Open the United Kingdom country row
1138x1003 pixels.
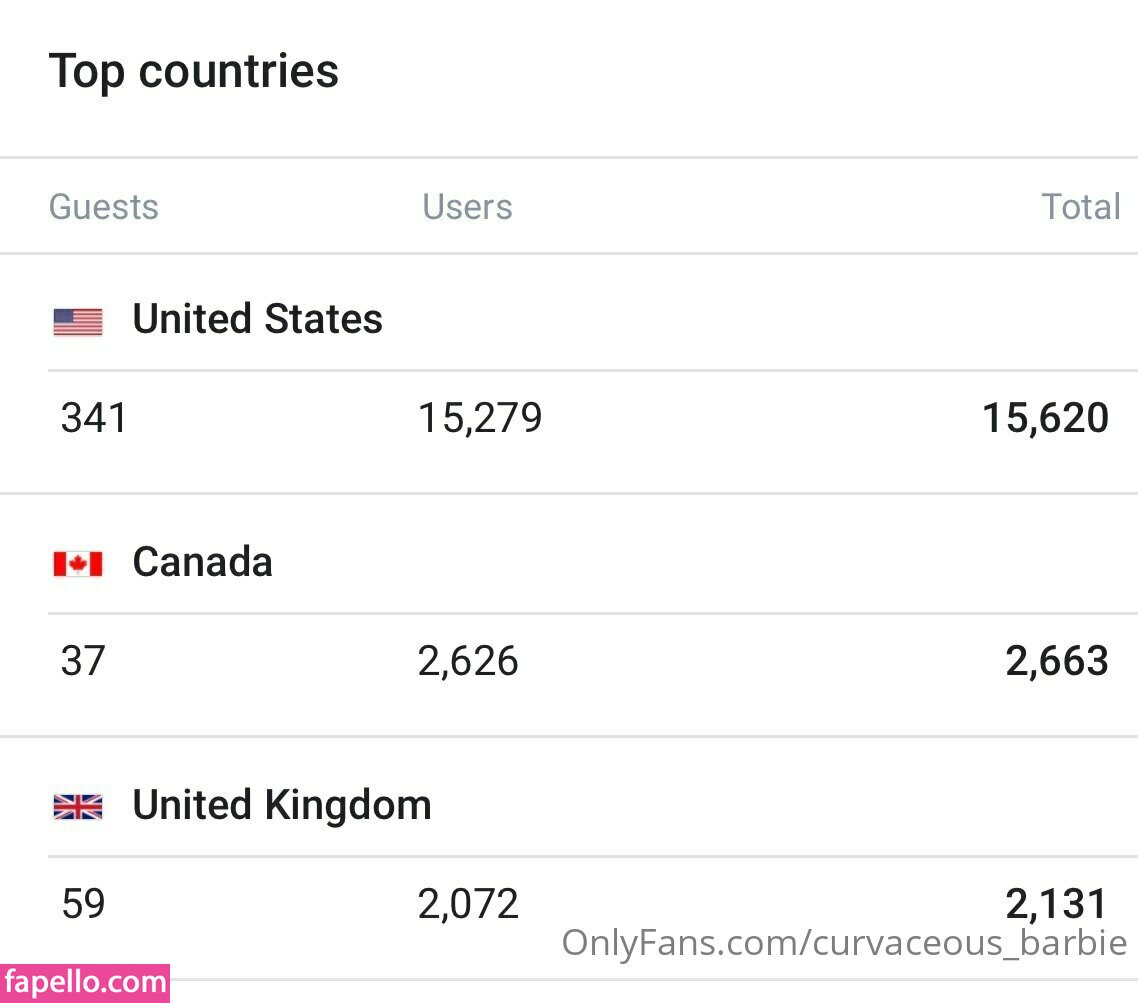coord(281,805)
